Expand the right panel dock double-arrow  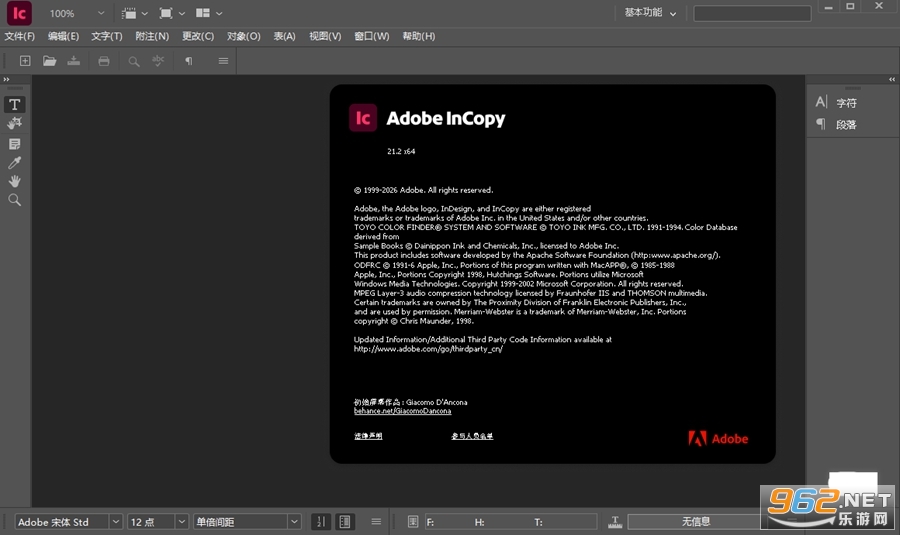pos(892,79)
